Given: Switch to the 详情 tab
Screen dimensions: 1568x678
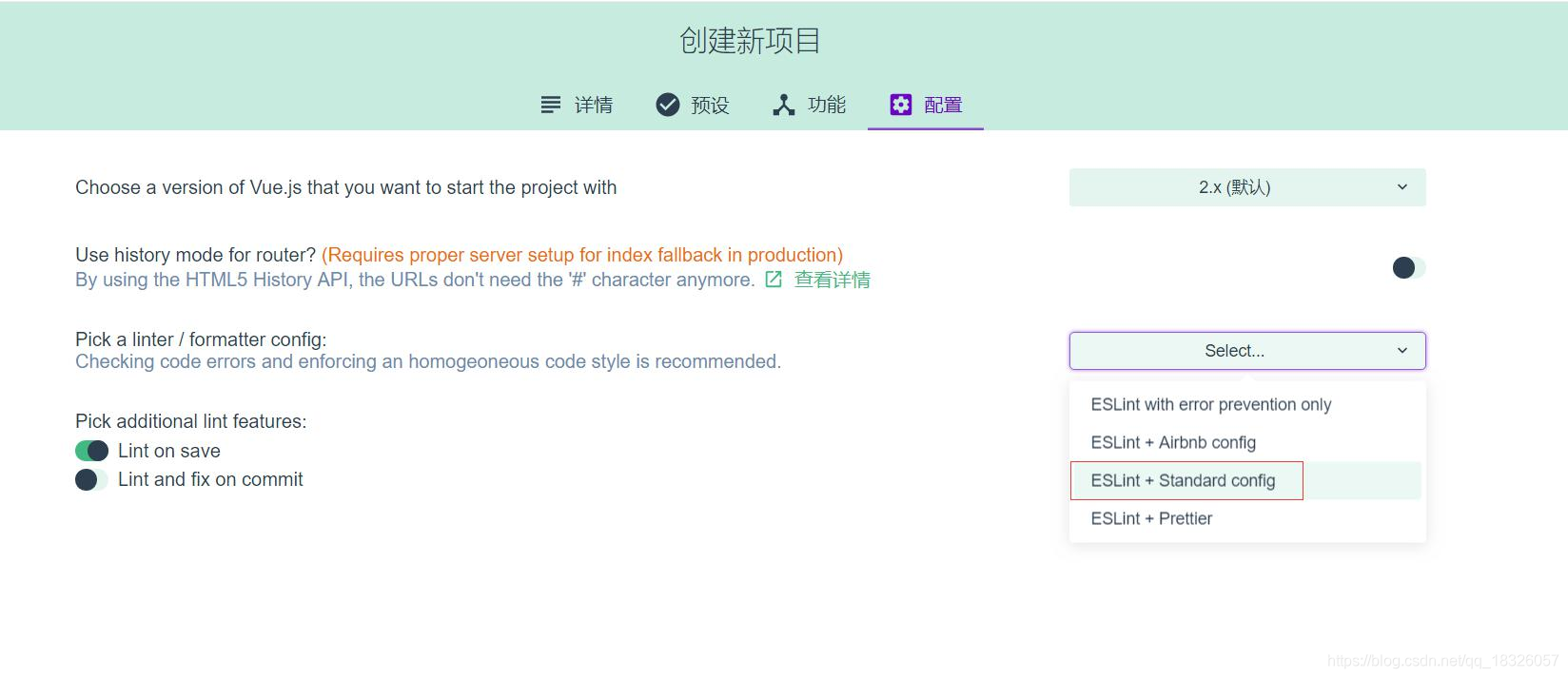Looking at the screenshot, I should click(x=592, y=105).
